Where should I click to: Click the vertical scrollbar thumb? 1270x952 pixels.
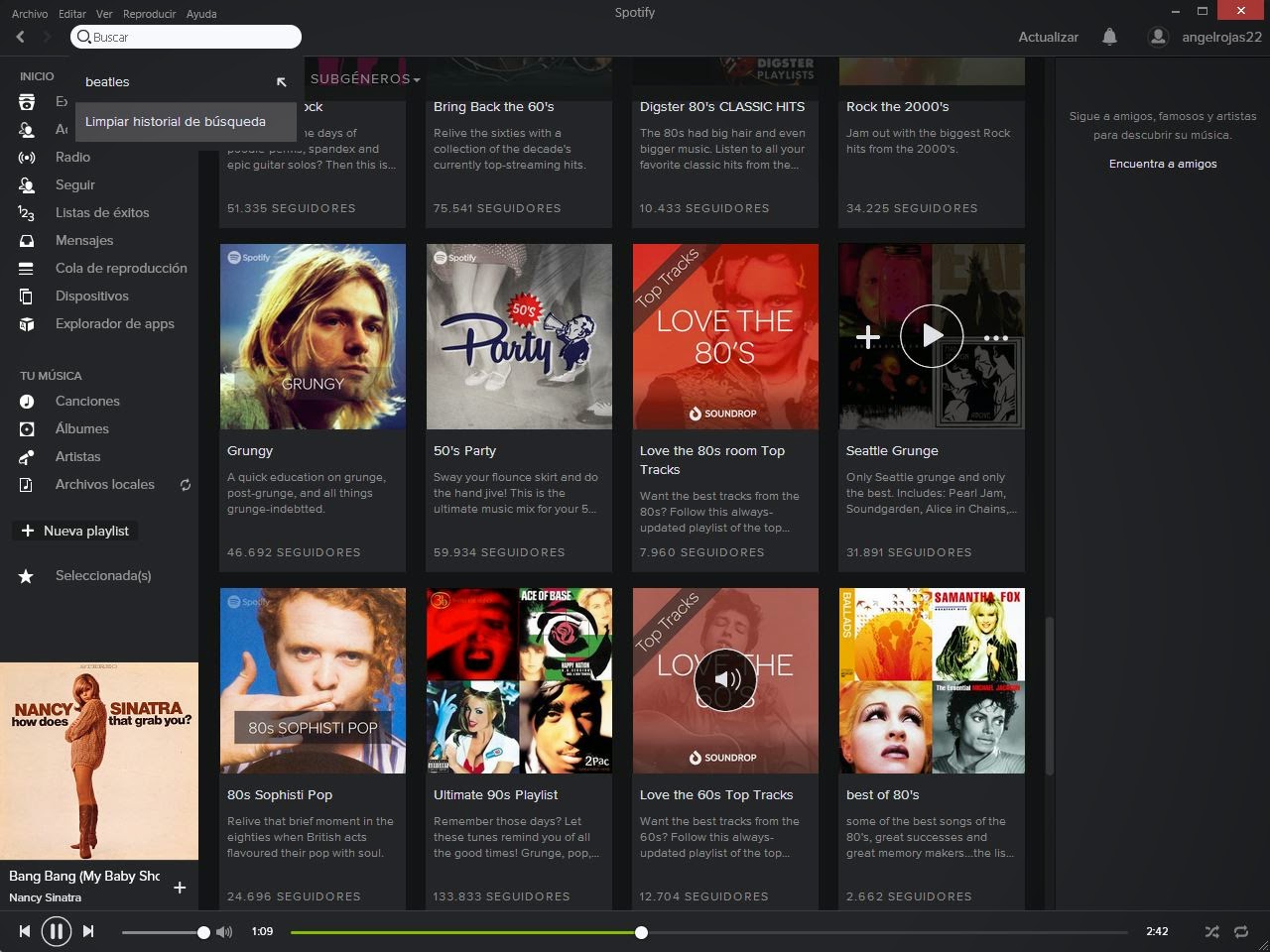coord(1048,694)
